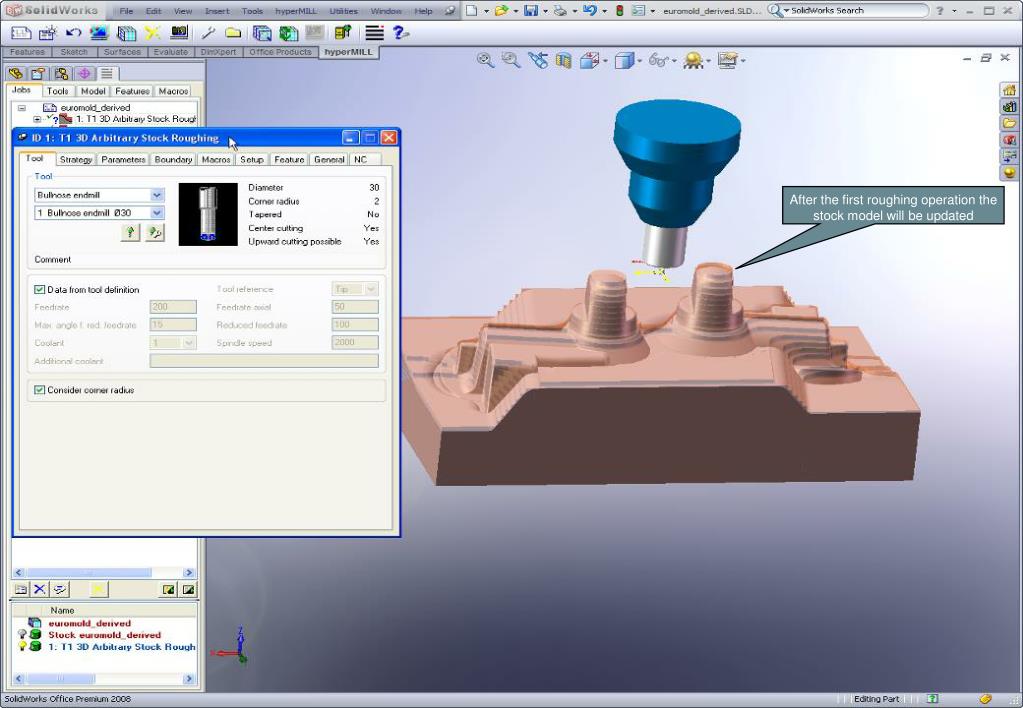Click the bullnose tool preview thumbnail
Screen dimensions: 1023x708
(x=208, y=214)
